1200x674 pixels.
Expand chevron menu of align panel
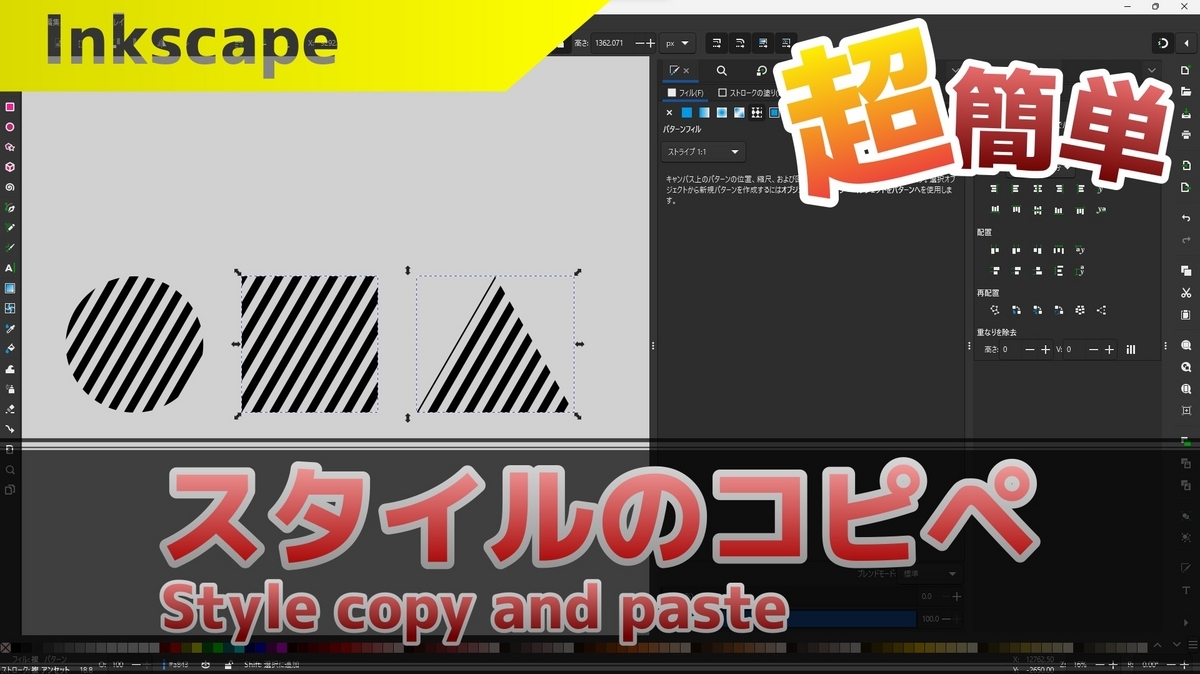coord(1152,70)
